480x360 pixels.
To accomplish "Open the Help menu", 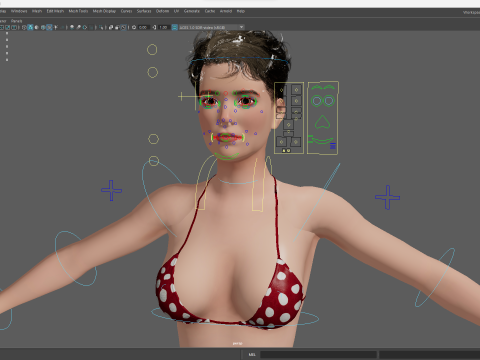I will pyautogui.click(x=241, y=11).
